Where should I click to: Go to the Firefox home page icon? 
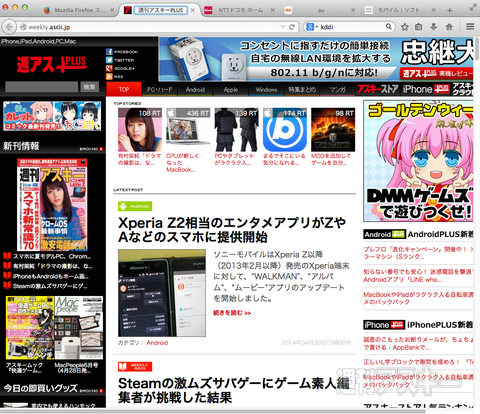449,27
